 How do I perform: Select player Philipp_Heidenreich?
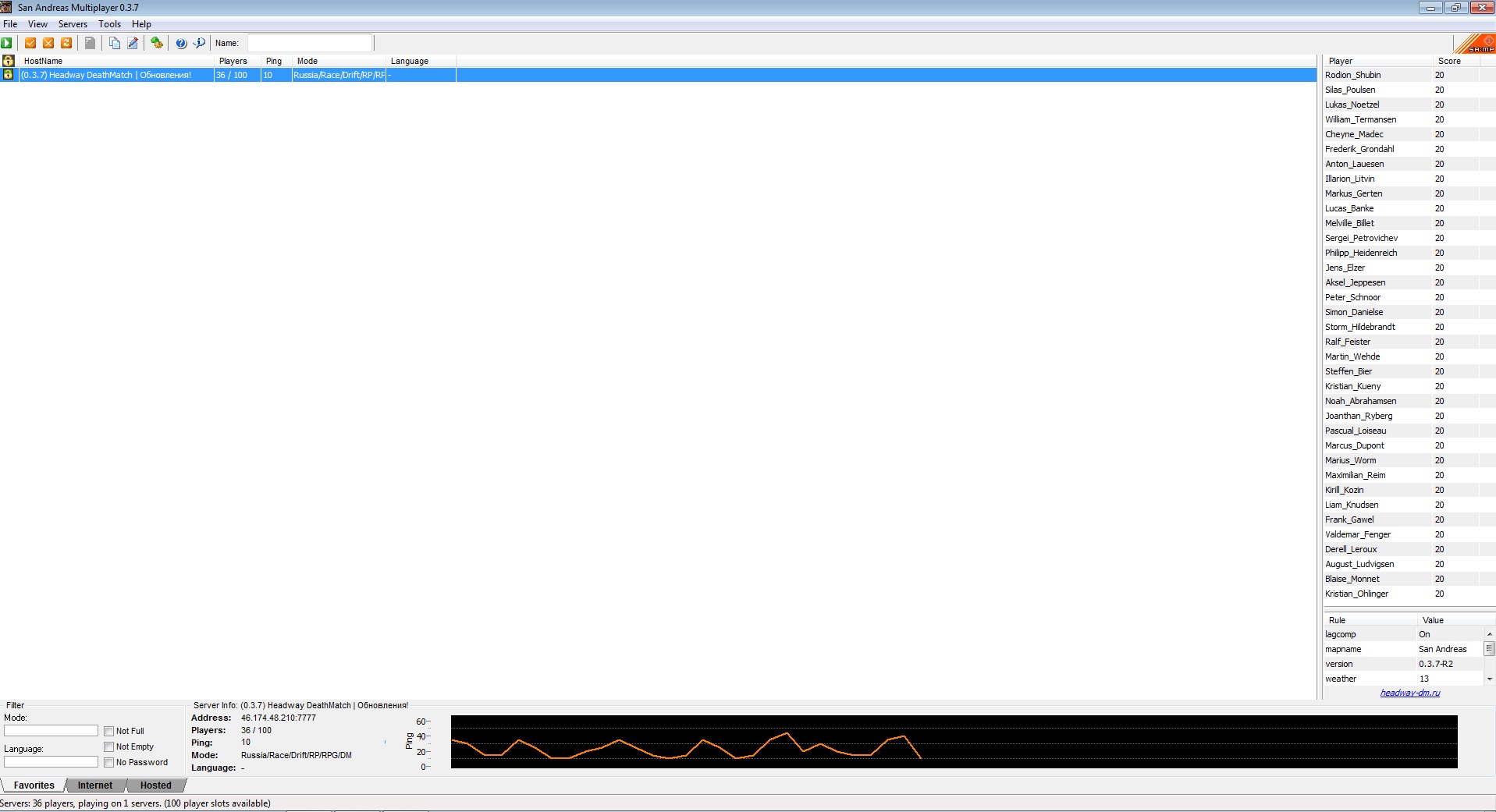[x=1361, y=253]
